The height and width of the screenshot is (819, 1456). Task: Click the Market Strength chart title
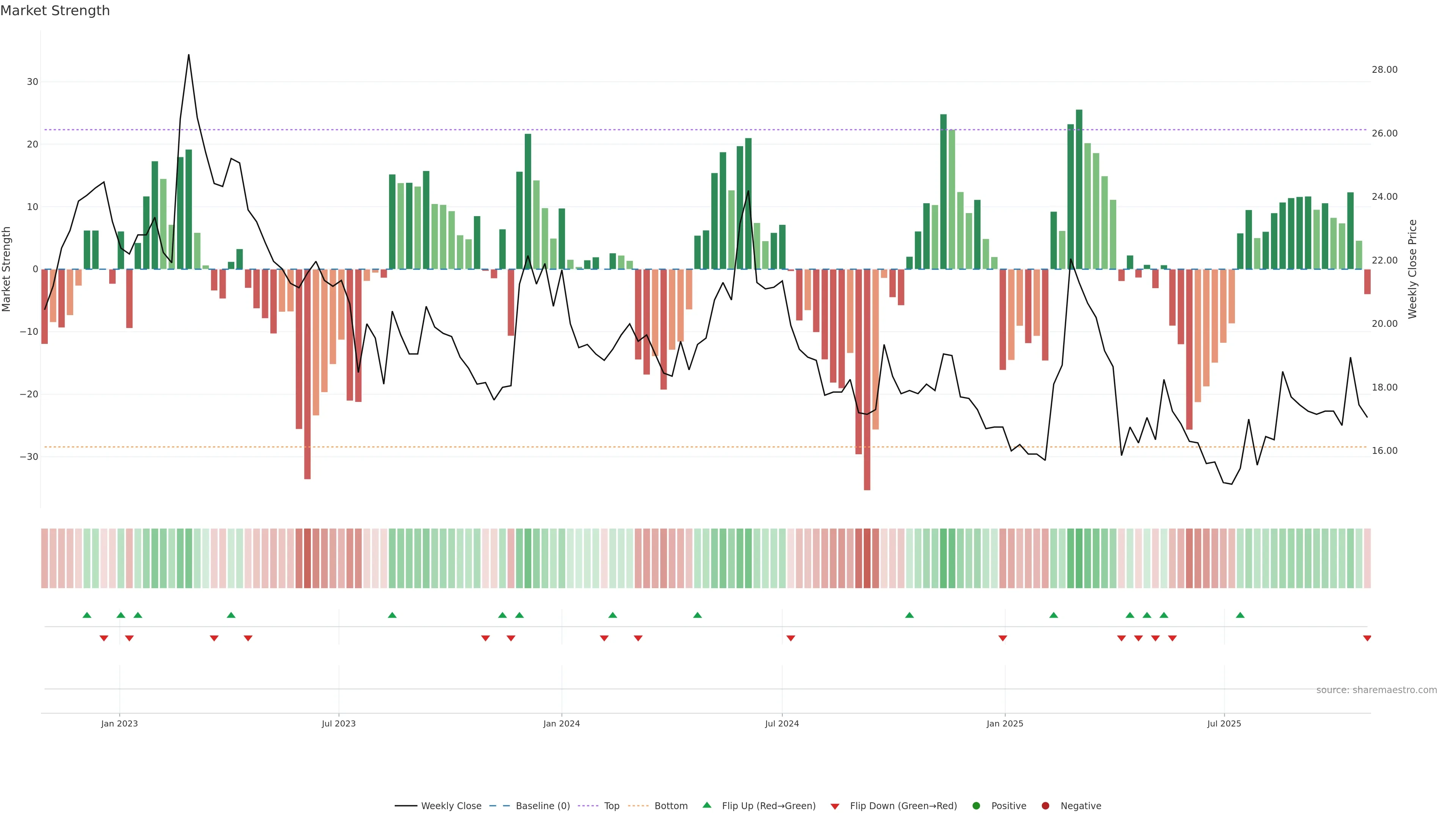55,11
